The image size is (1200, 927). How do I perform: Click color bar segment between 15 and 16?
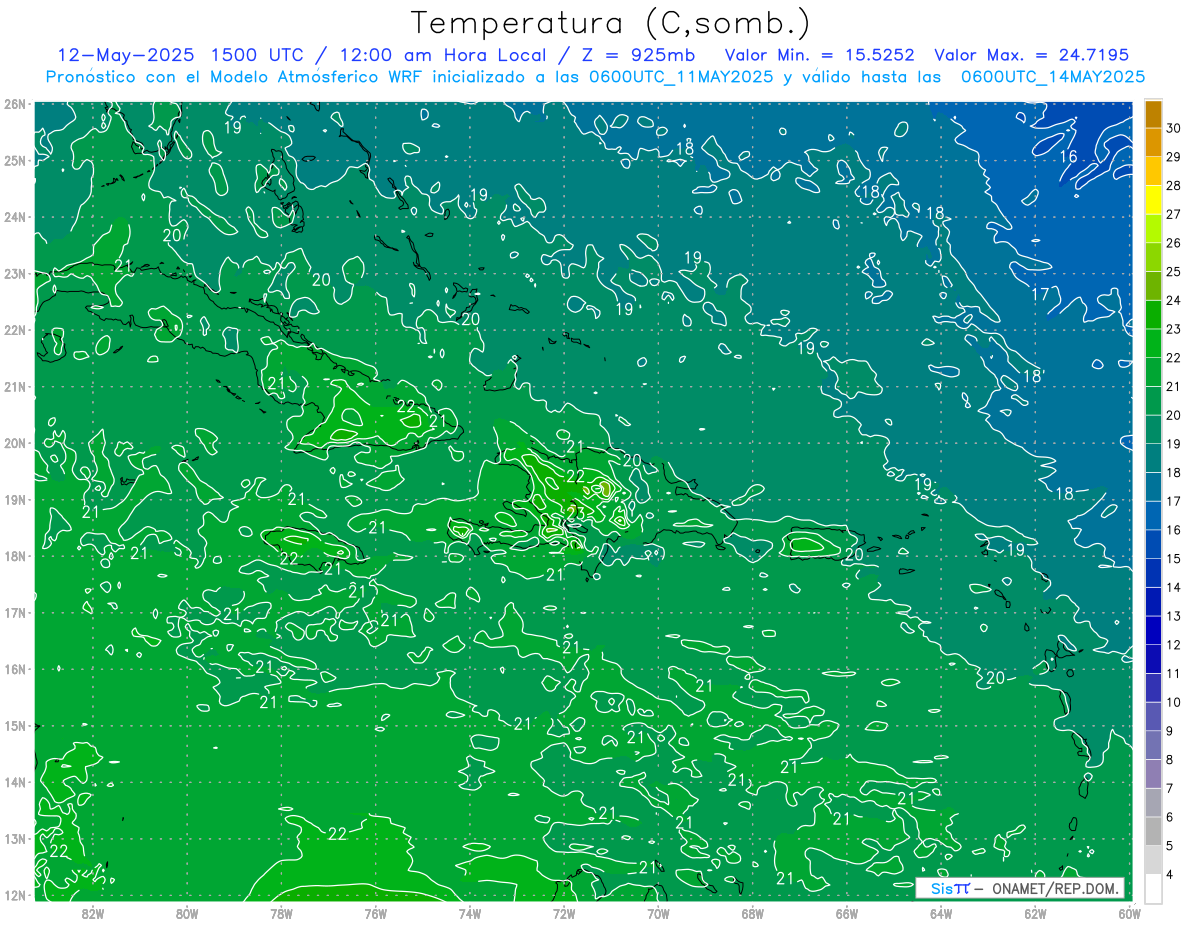click(x=1153, y=544)
